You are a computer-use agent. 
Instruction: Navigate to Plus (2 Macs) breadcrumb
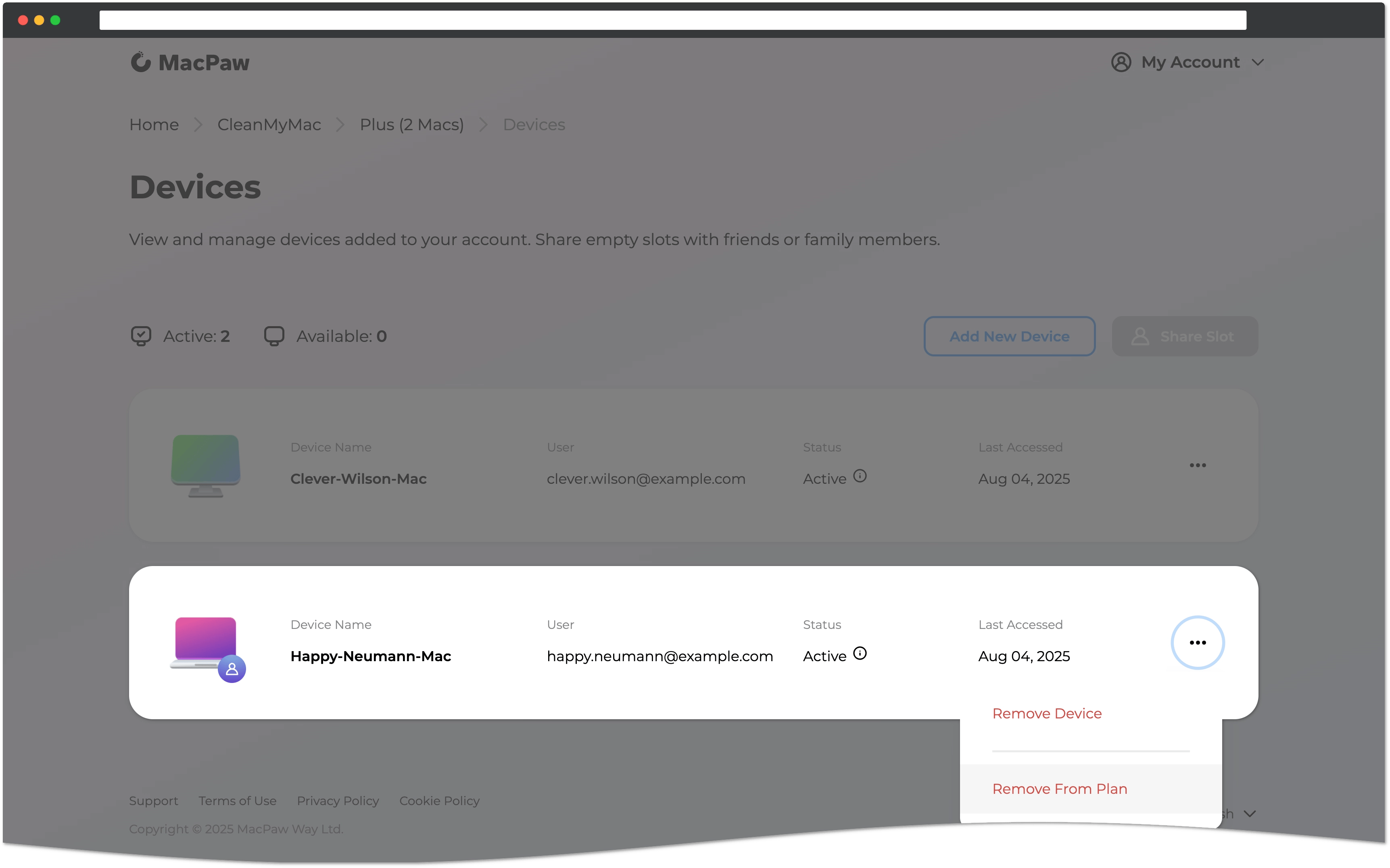click(x=411, y=125)
